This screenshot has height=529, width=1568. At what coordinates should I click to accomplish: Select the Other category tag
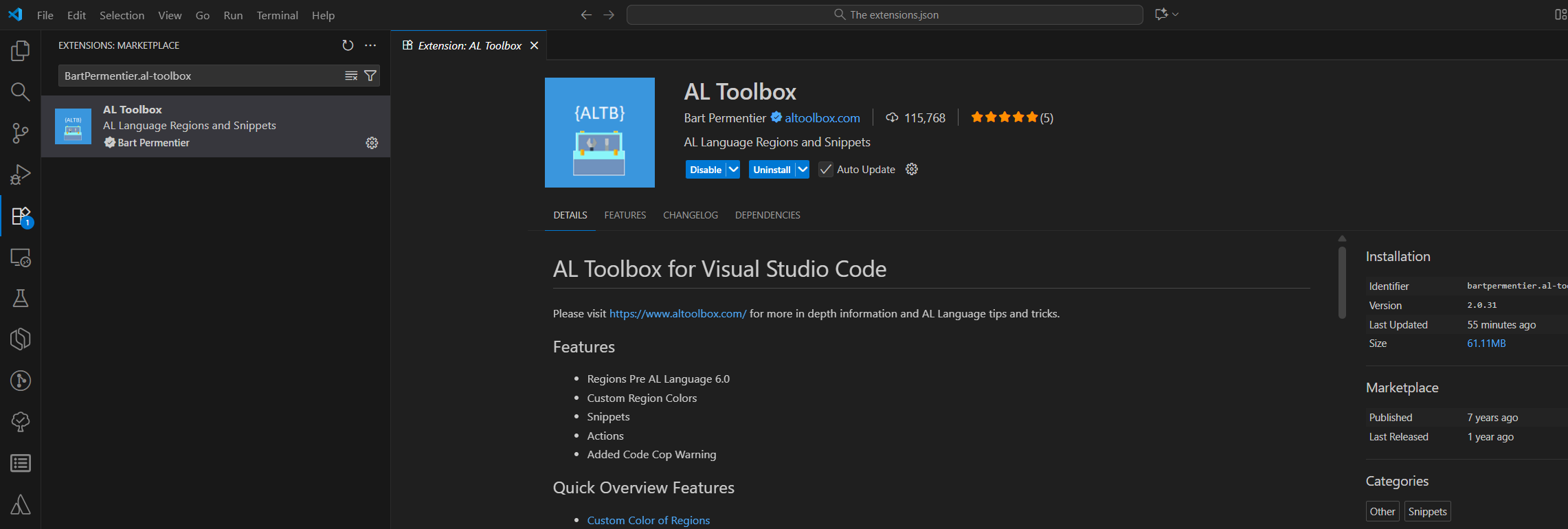tap(1382, 511)
